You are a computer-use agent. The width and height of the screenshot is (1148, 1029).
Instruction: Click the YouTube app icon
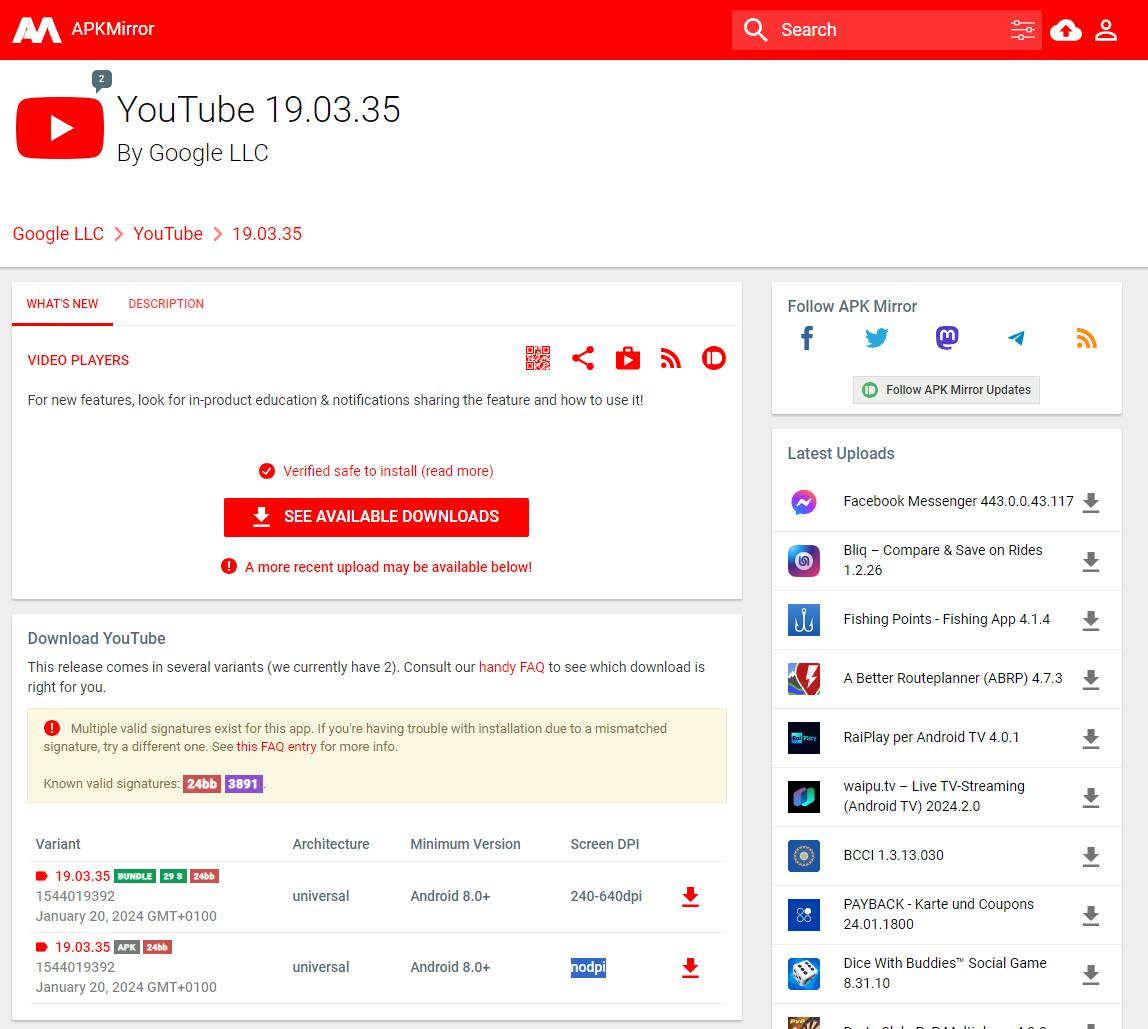[x=60, y=127]
